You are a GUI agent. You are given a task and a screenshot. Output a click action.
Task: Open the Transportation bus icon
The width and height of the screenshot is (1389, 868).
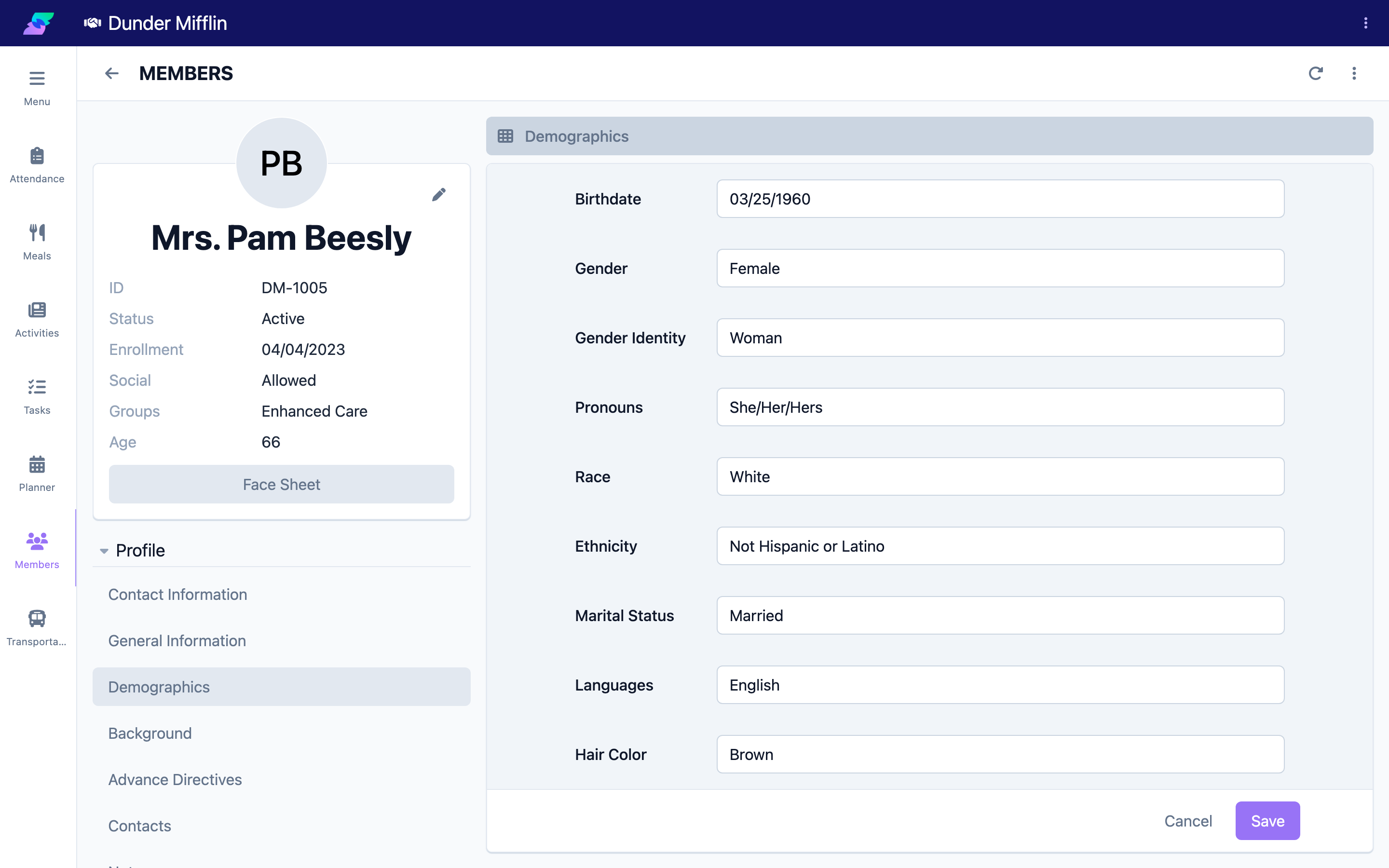[x=37, y=618]
